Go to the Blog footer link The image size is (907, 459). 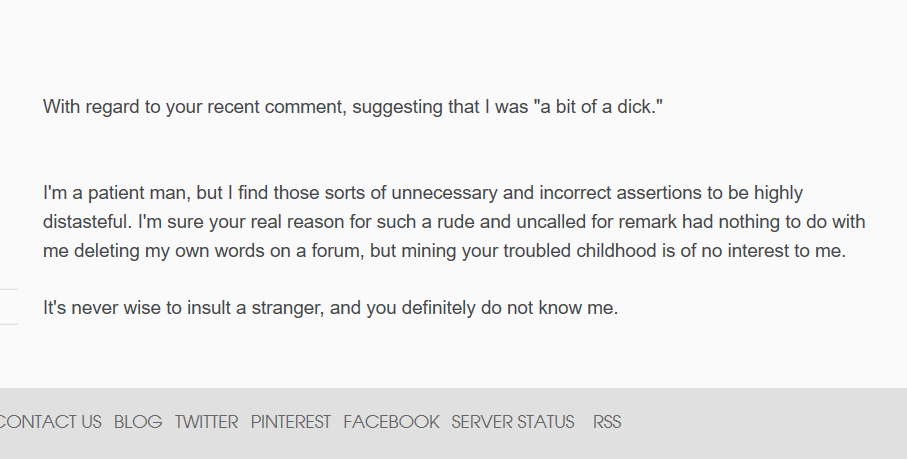point(138,422)
